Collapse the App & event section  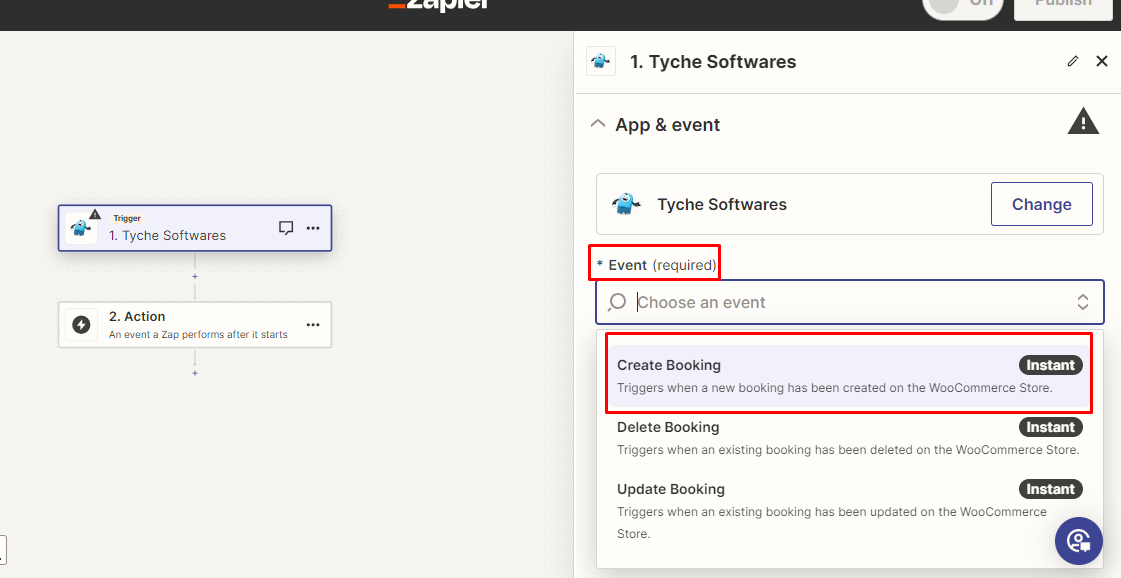pos(598,124)
